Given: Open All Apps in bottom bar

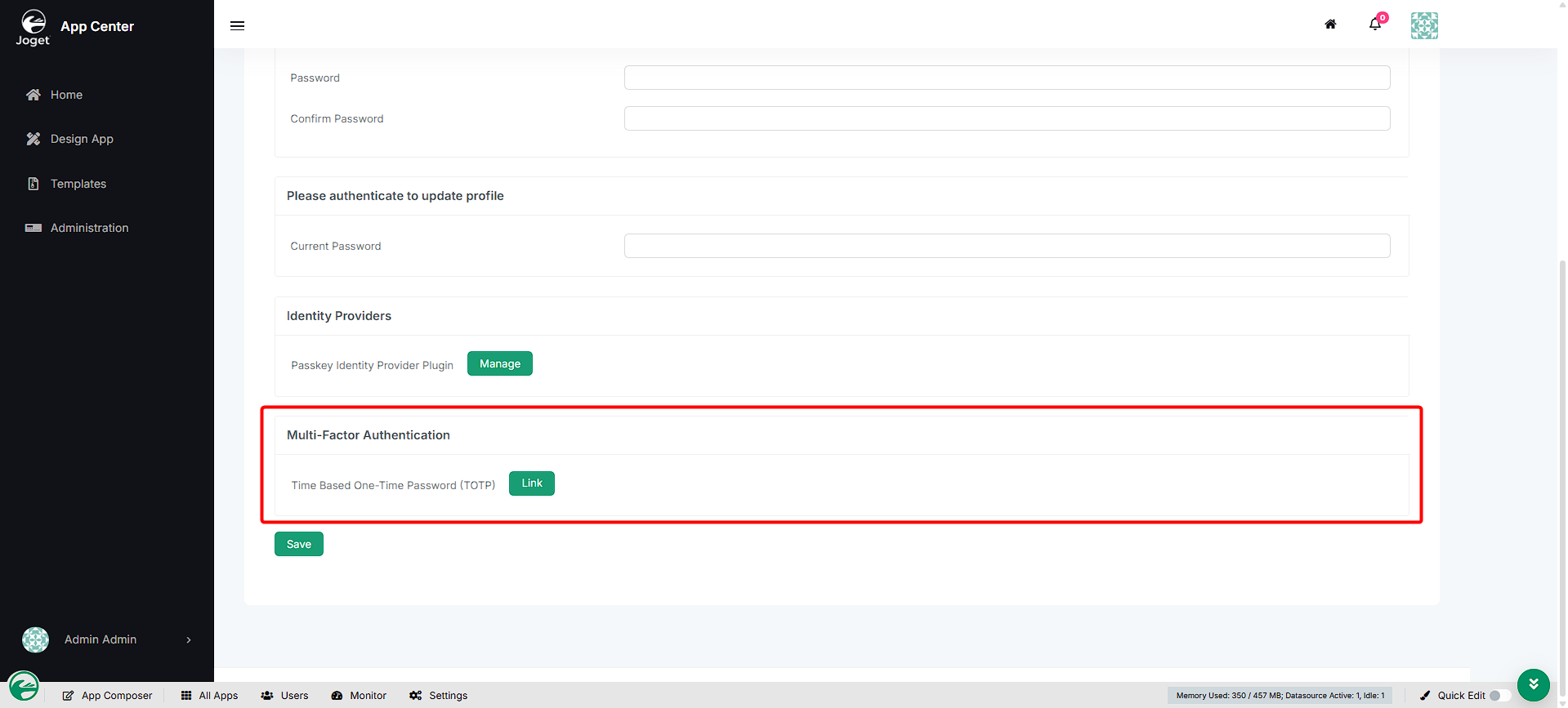Looking at the screenshot, I should (x=209, y=696).
